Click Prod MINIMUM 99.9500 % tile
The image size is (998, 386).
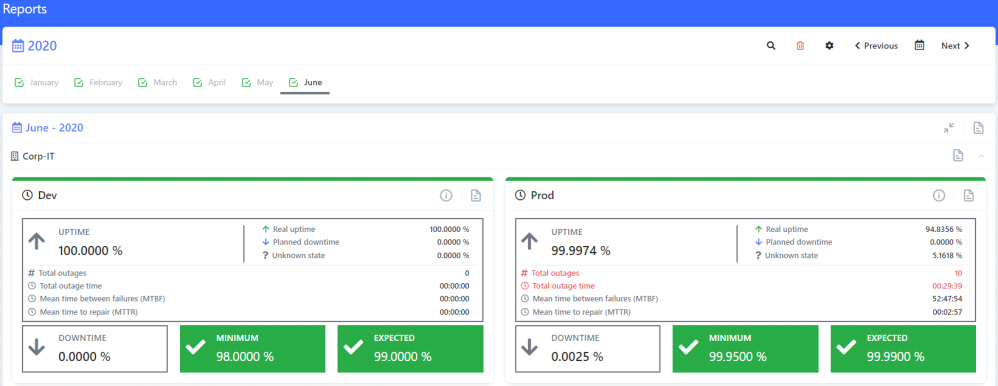[745, 348]
